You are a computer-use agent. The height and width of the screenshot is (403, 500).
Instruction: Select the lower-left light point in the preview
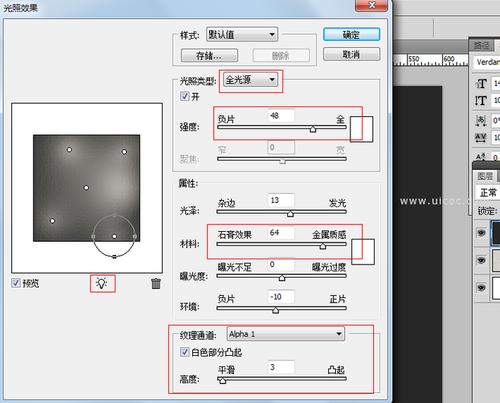click(52, 221)
